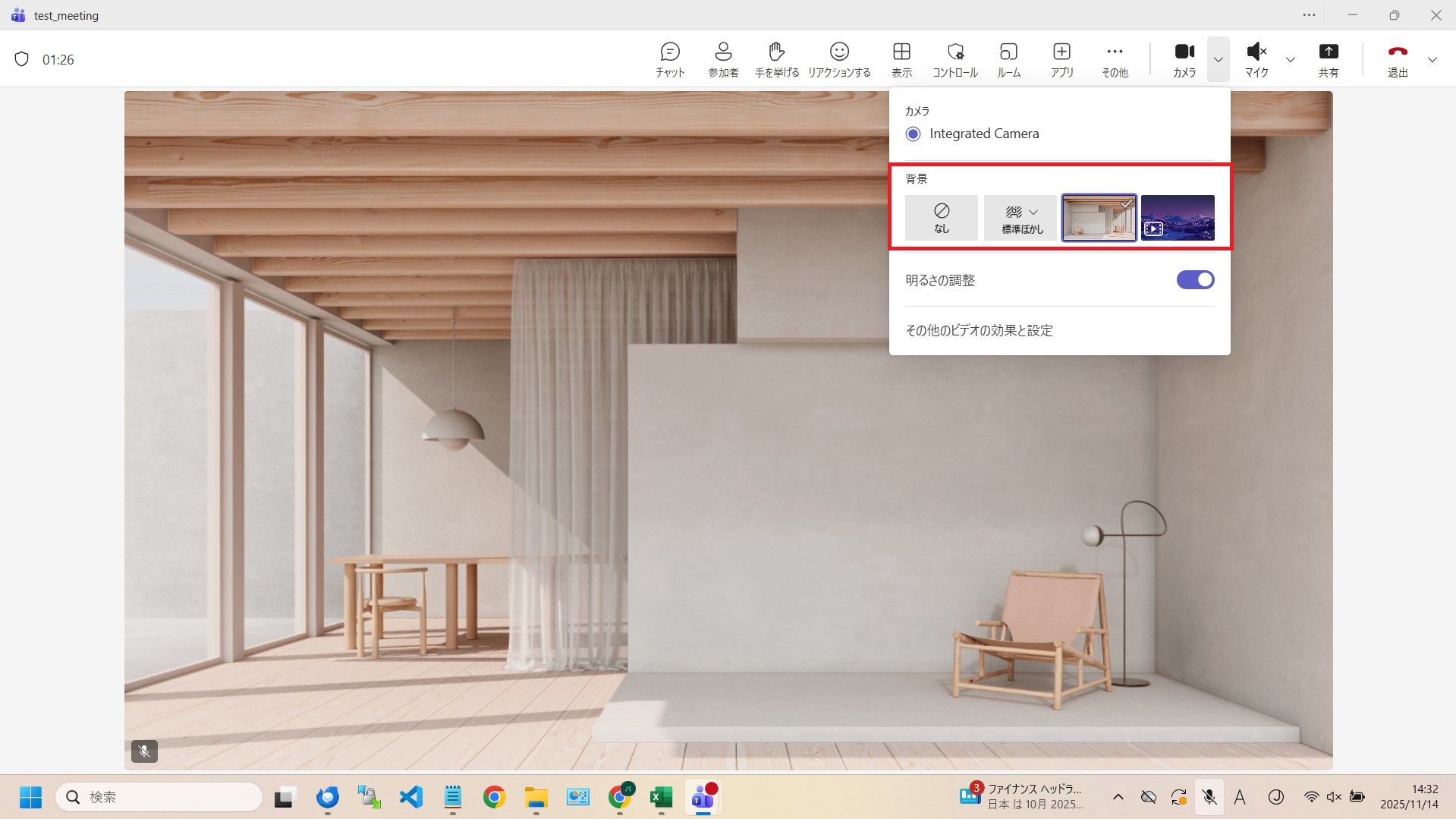The width and height of the screenshot is (1456, 819).
Task: Unmute the マイク microphone
Action: (1256, 59)
